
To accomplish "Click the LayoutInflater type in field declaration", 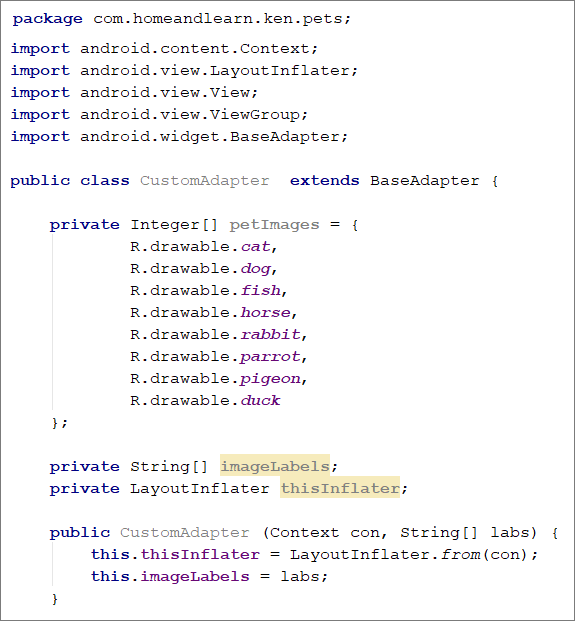I will tap(200, 489).
